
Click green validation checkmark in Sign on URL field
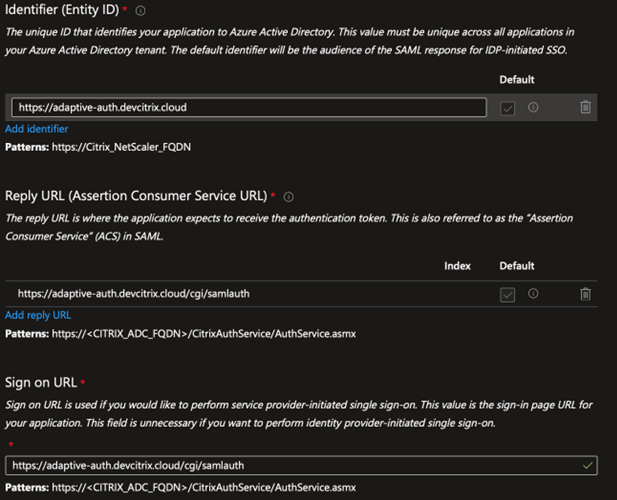click(587, 465)
